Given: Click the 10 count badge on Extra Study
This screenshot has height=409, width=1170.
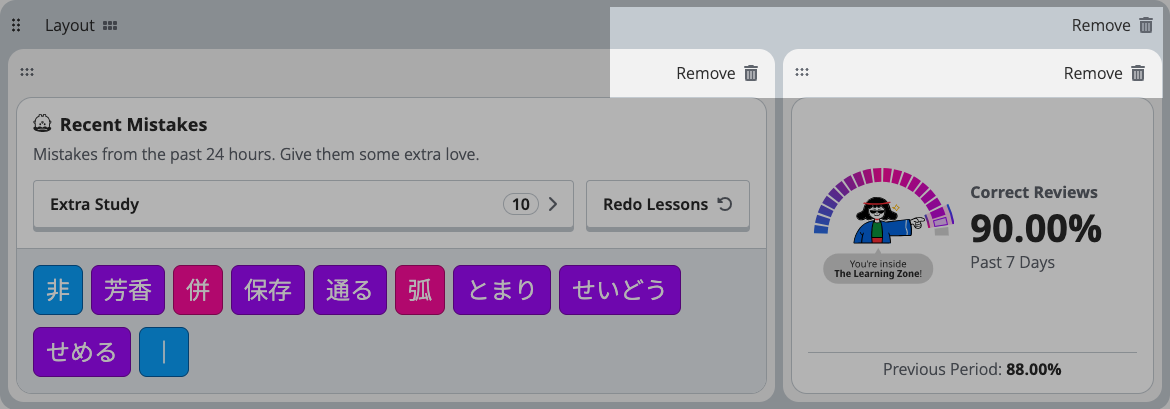Looking at the screenshot, I should [x=520, y=204].
